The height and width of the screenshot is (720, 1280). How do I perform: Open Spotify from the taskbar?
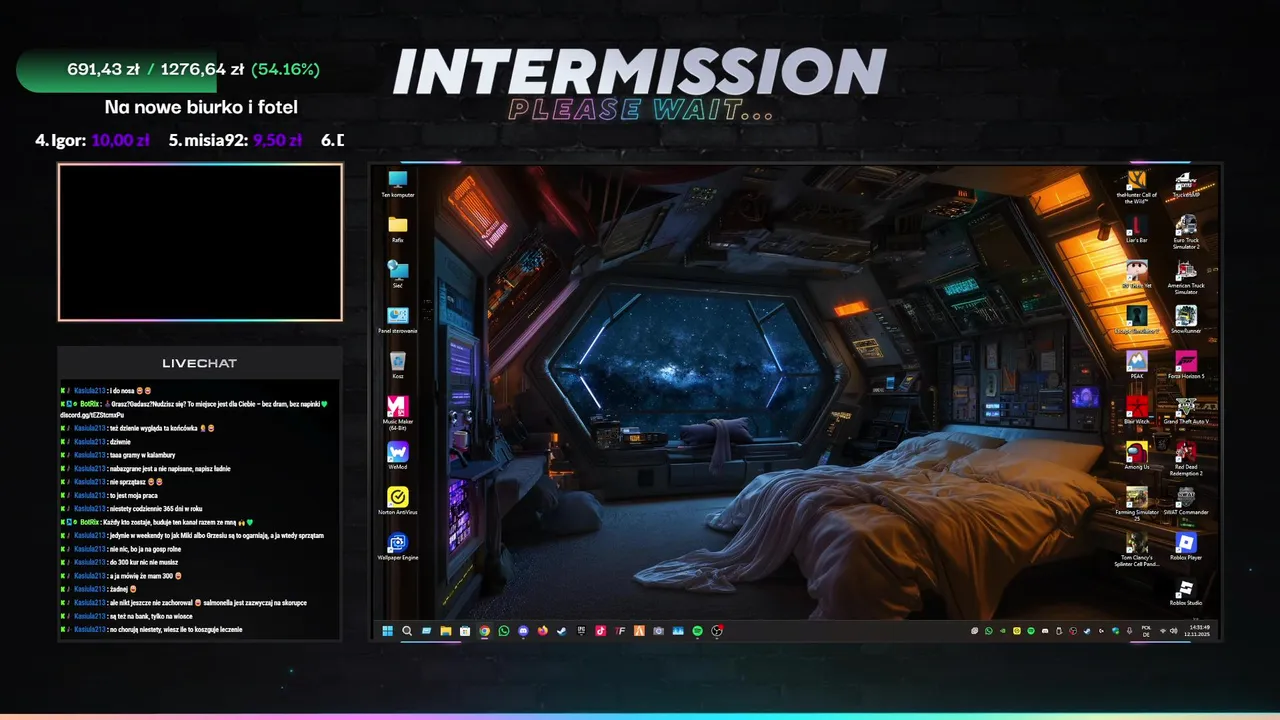click(698, 631)
